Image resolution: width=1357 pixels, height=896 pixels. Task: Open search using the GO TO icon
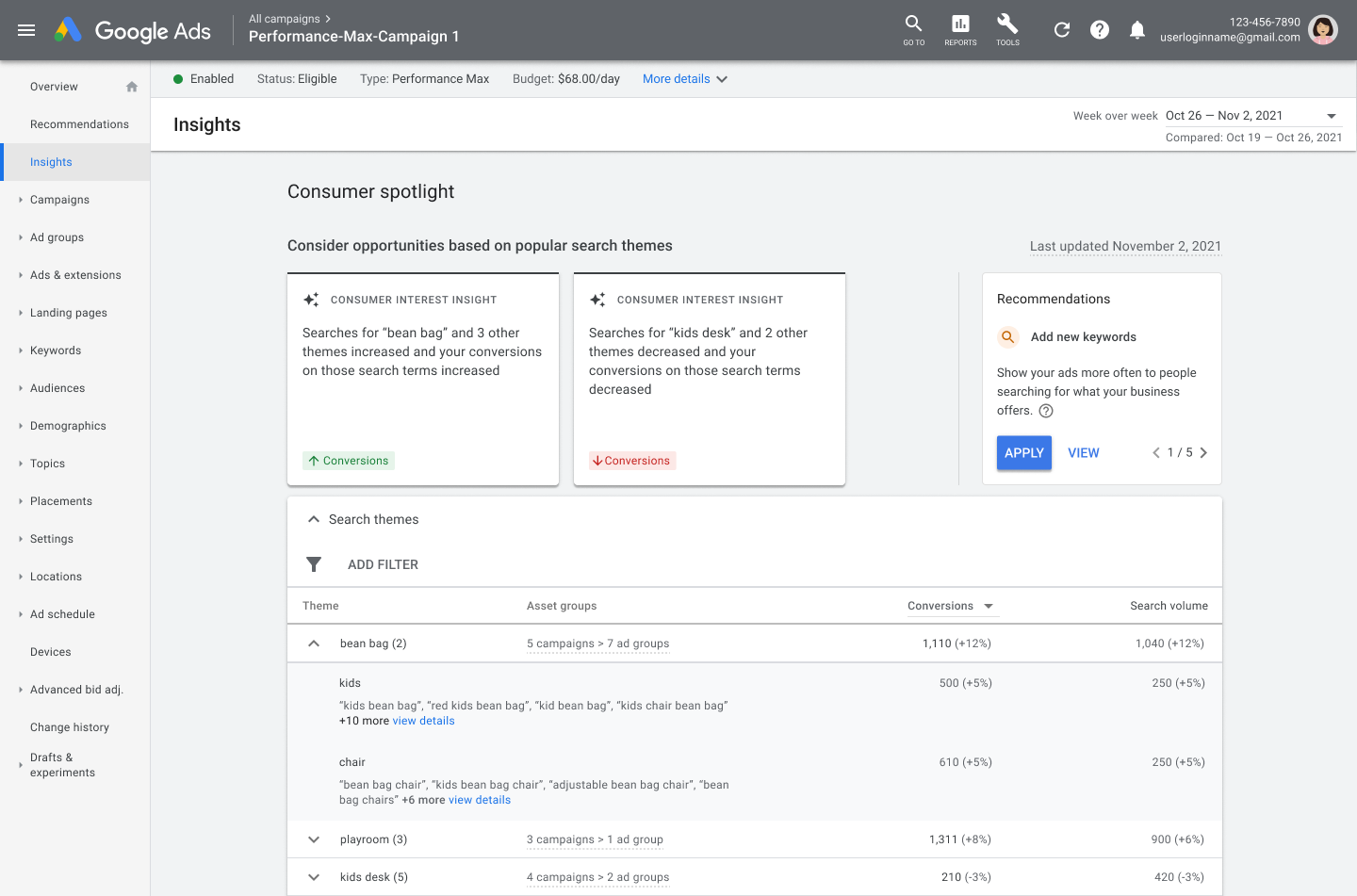tap(913, 29)
